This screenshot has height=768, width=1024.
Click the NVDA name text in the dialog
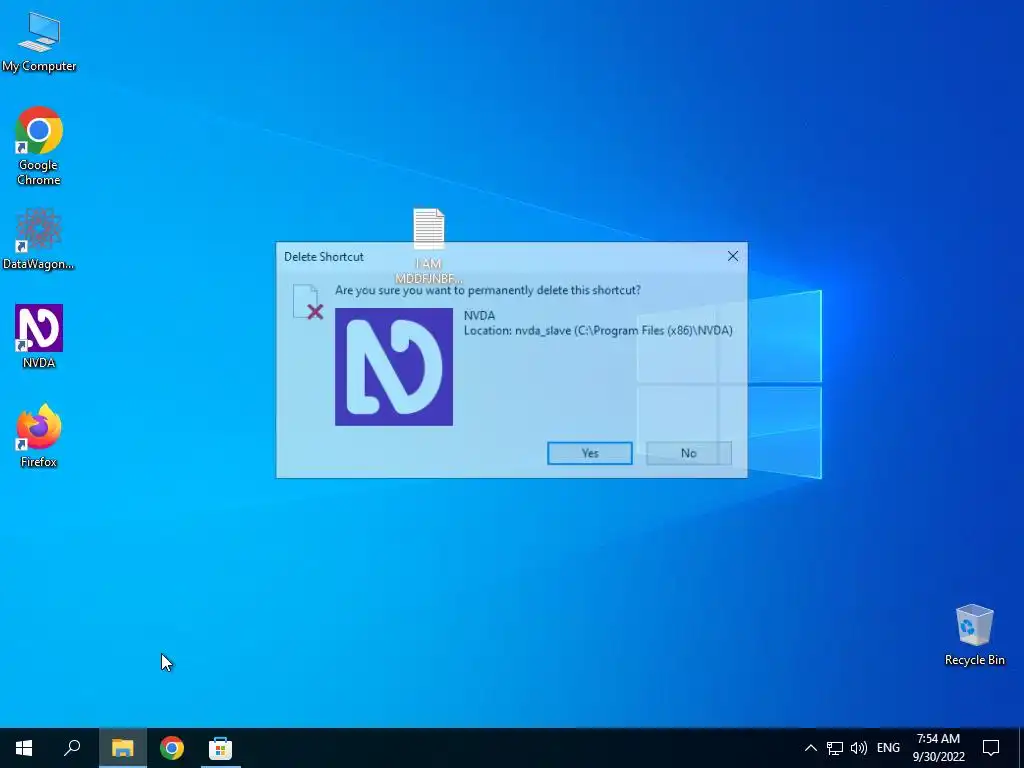click(x=479, y=315)
